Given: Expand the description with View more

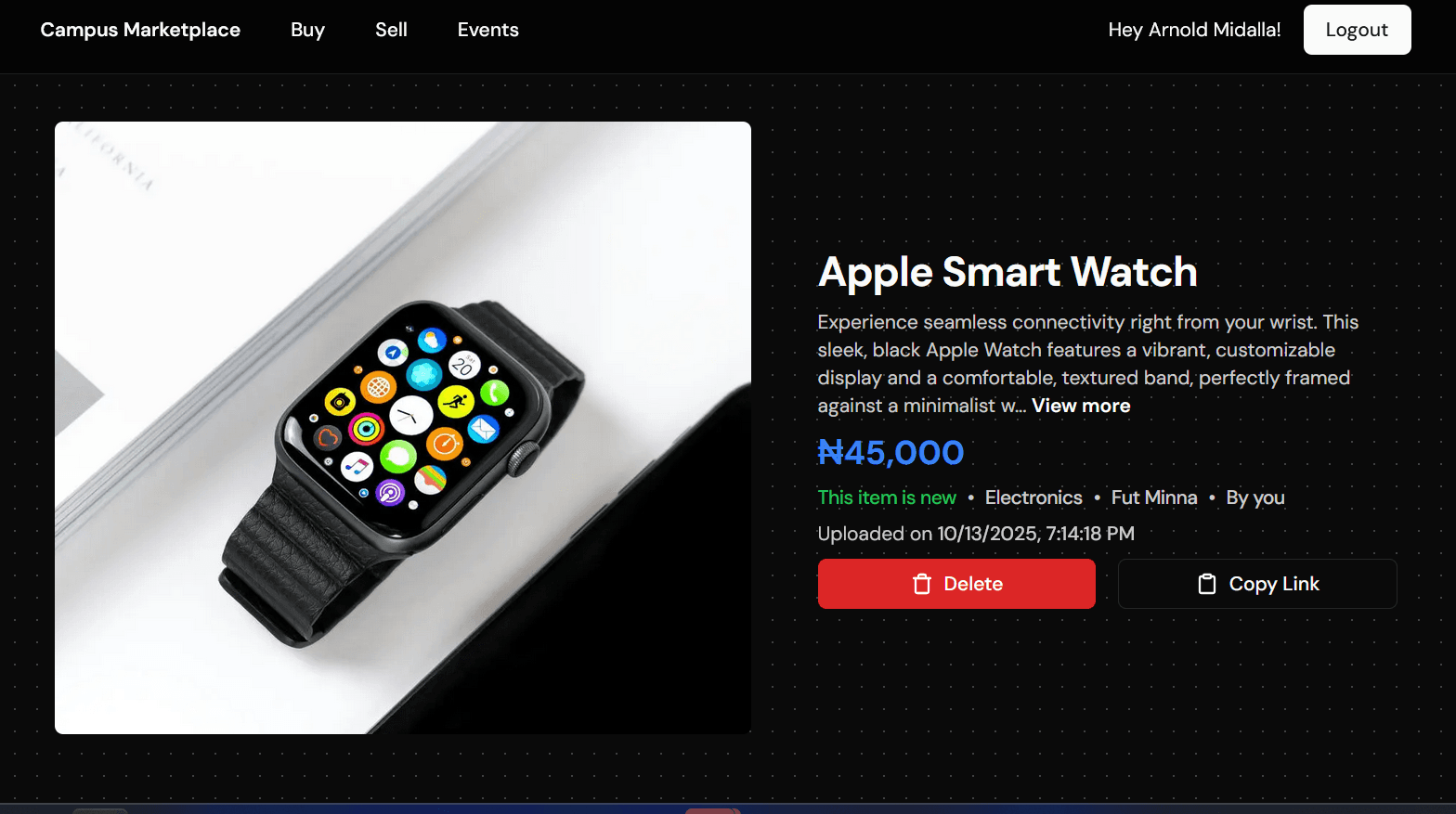Looking at the screenshot, I should click(x=1081, y=406).
